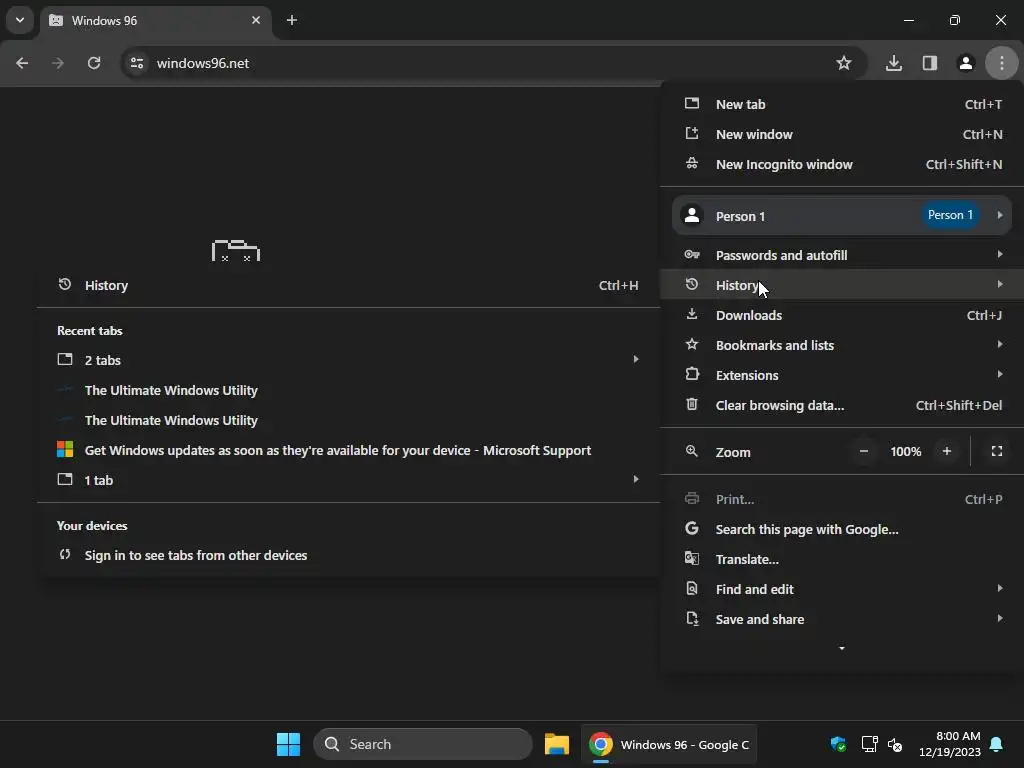
Task: Choose New tab menu item
Action: pos(842,104)
